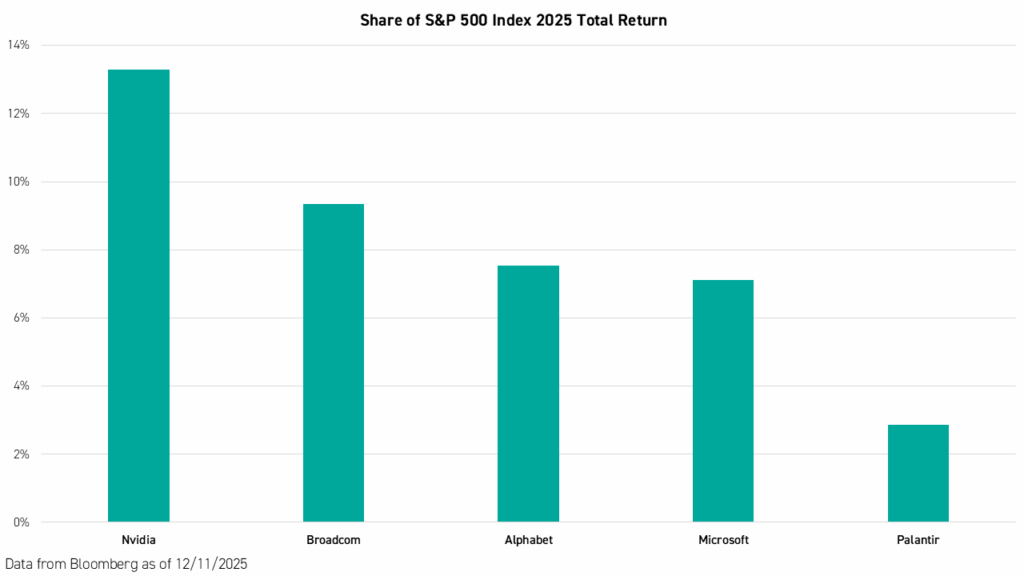
Task: Click the 8% y-axis tick label
Action: pos(21,250)
